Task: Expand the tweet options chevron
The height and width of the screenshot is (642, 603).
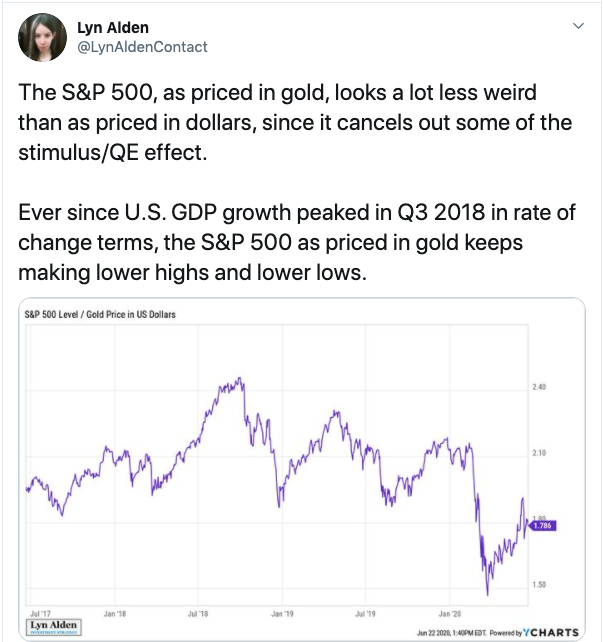Action: pos(577,27)
